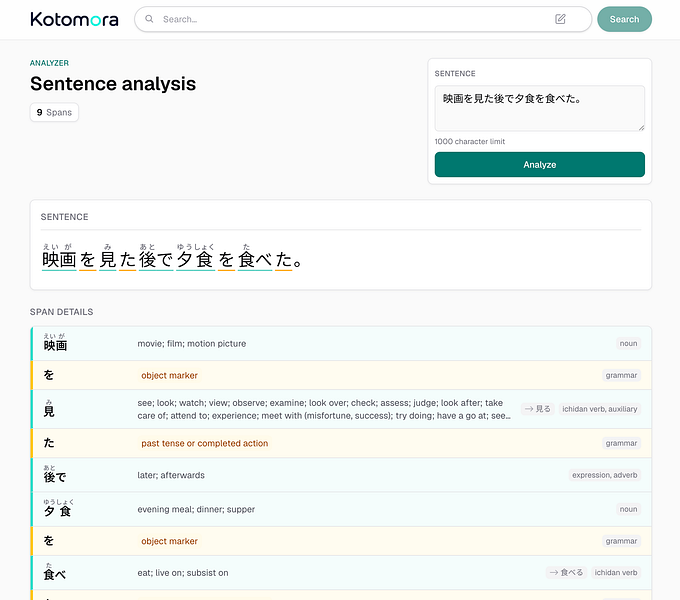680x600 pixels.
Task: Click the Analyze button
Action: point(539,164)
